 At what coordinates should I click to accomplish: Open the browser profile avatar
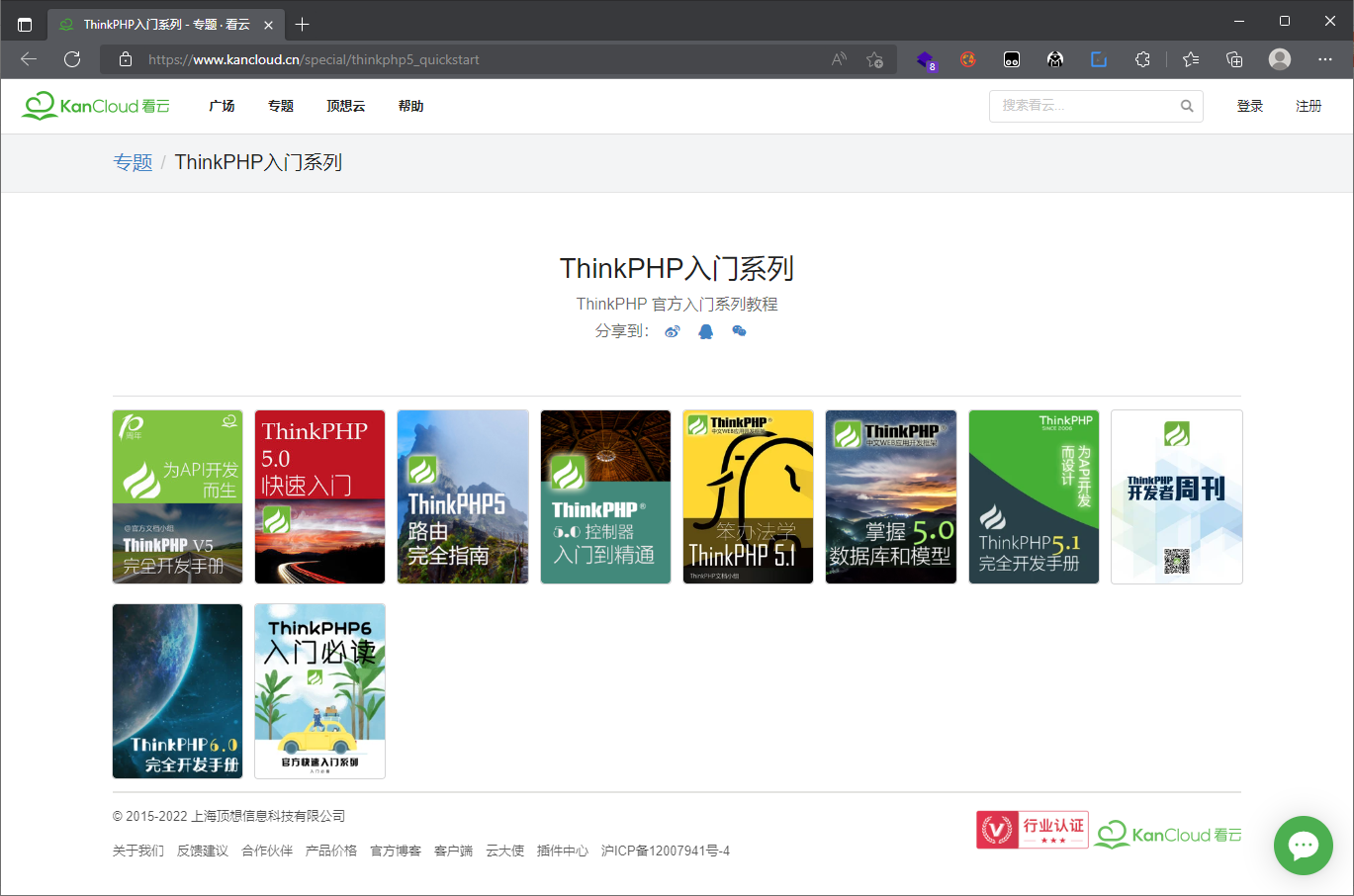point(1279,59)
